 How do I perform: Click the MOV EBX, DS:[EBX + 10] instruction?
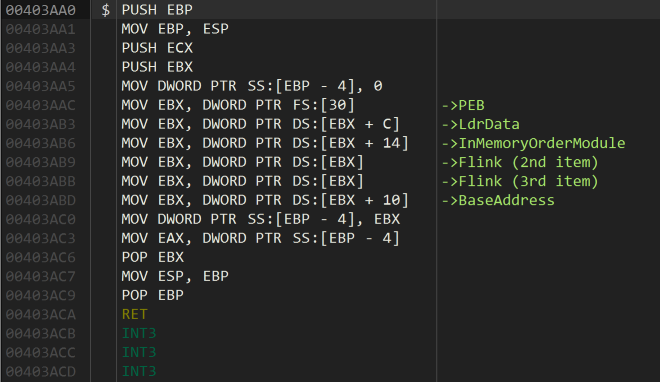265,200
